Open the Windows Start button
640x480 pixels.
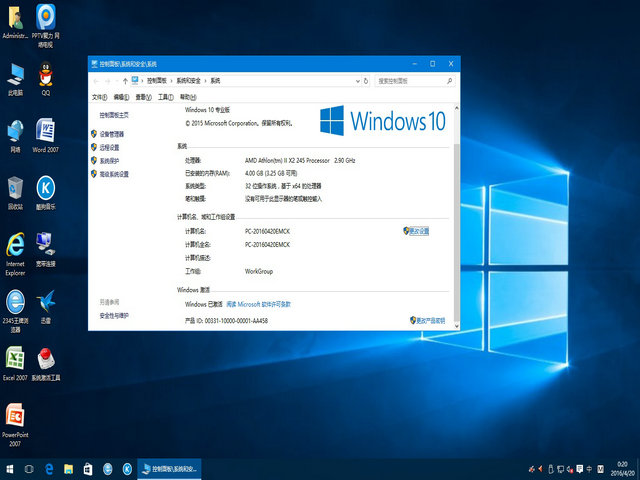pos(9,469)
